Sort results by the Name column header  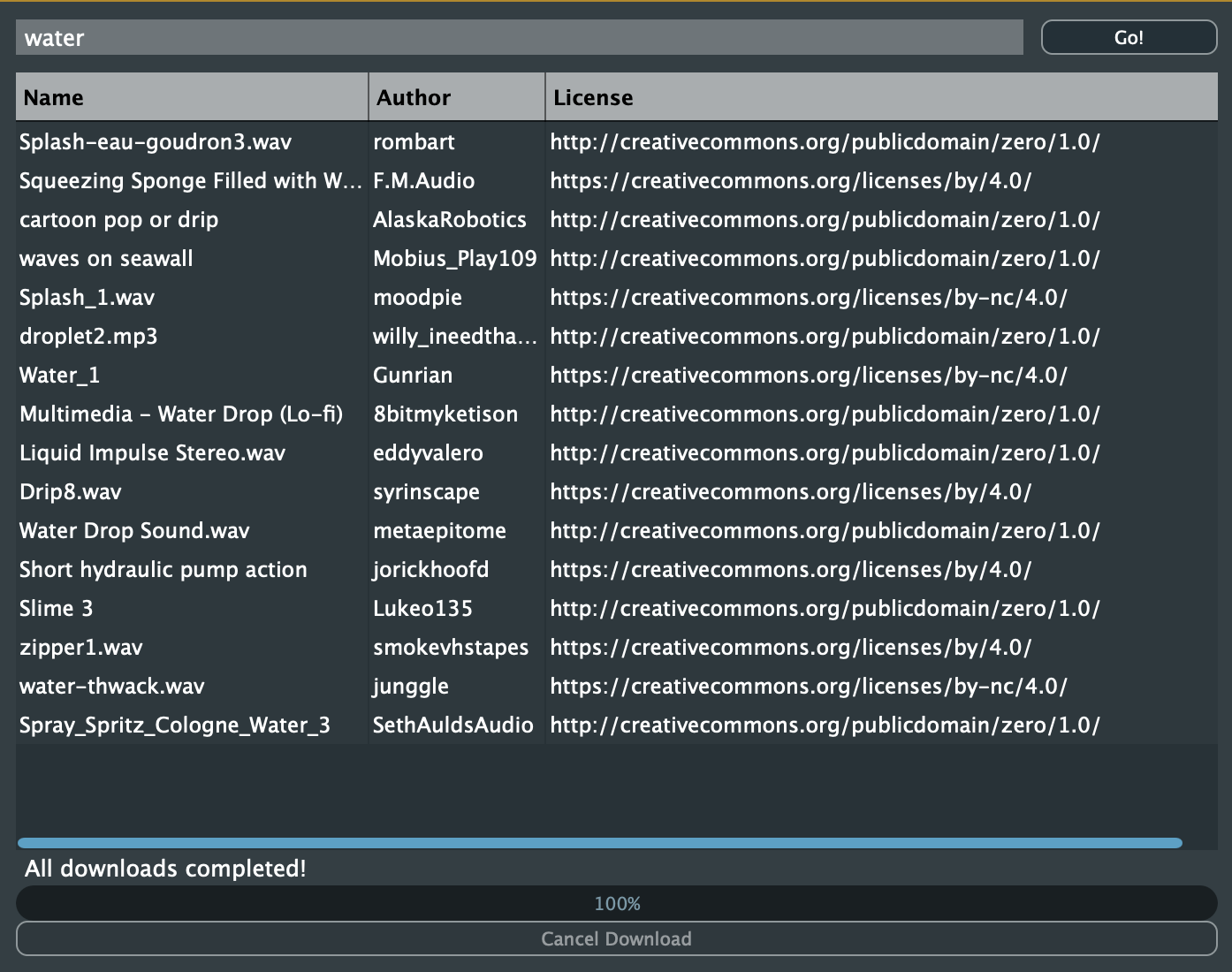point(190,97)
